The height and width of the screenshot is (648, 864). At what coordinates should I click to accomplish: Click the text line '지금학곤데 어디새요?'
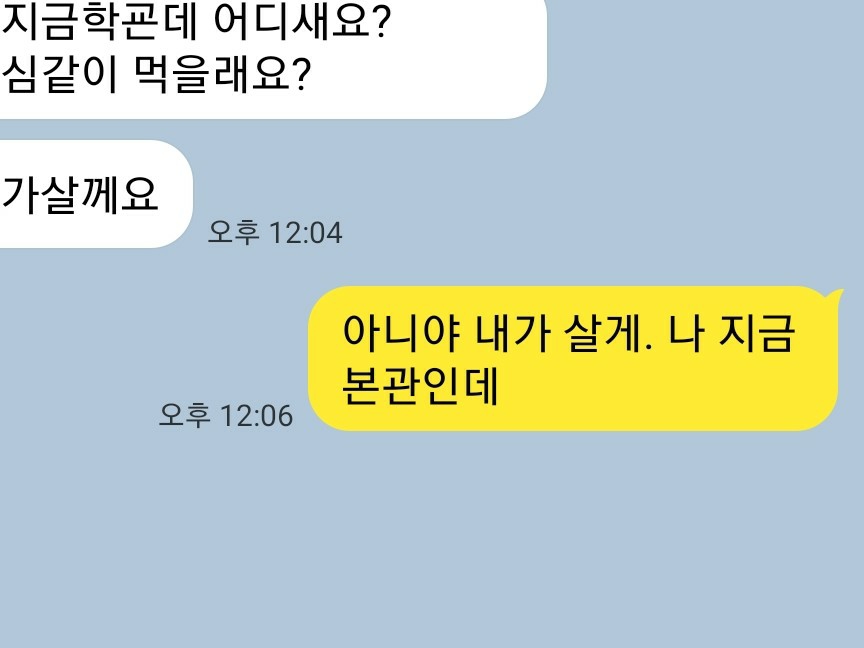(x=196, y=22)
